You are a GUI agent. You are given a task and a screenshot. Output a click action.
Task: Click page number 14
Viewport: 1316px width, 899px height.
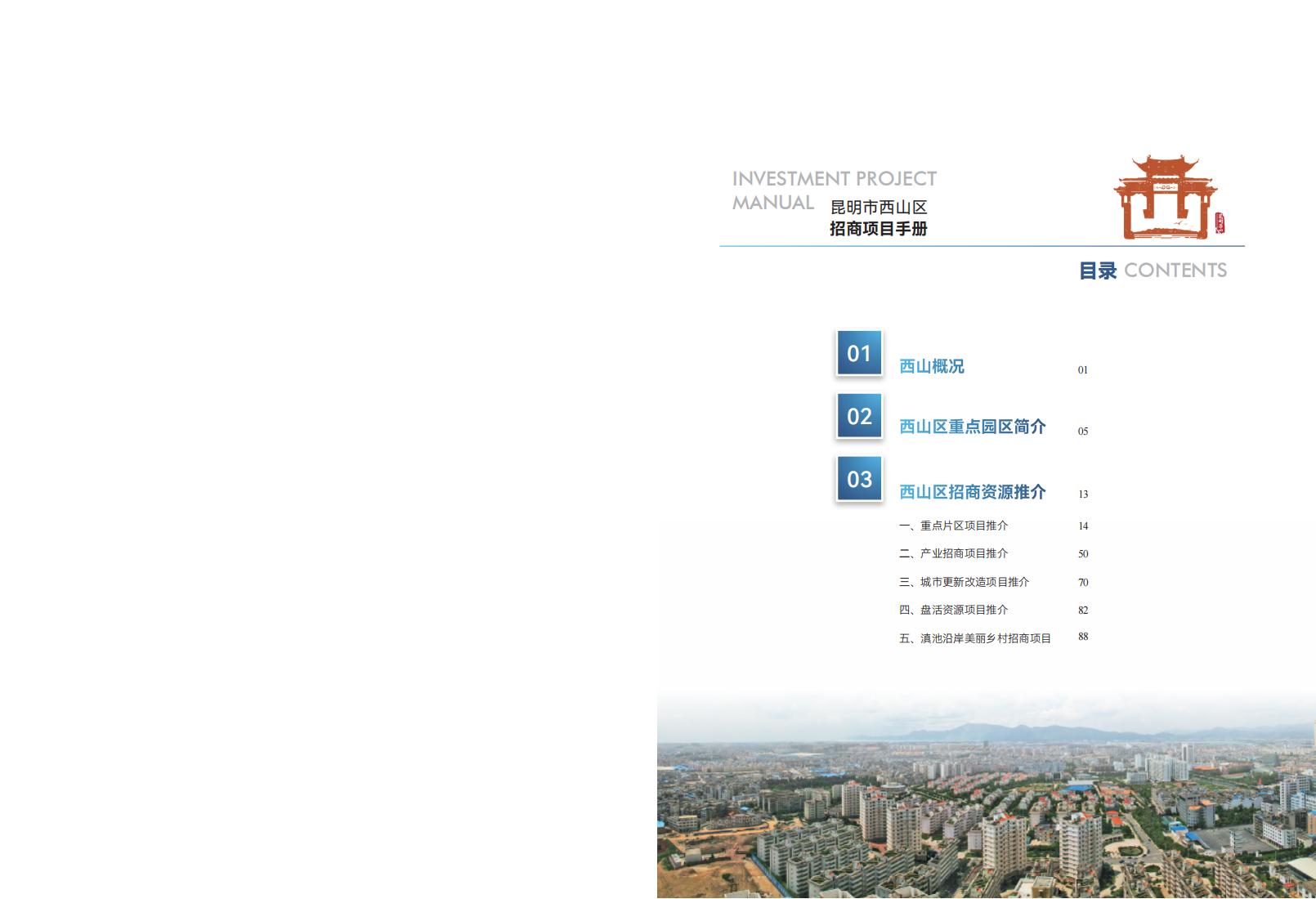[1083, 526]
